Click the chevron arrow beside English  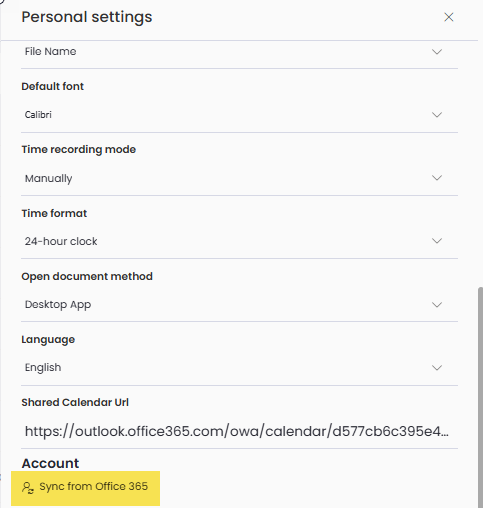[x=437, y=368]
